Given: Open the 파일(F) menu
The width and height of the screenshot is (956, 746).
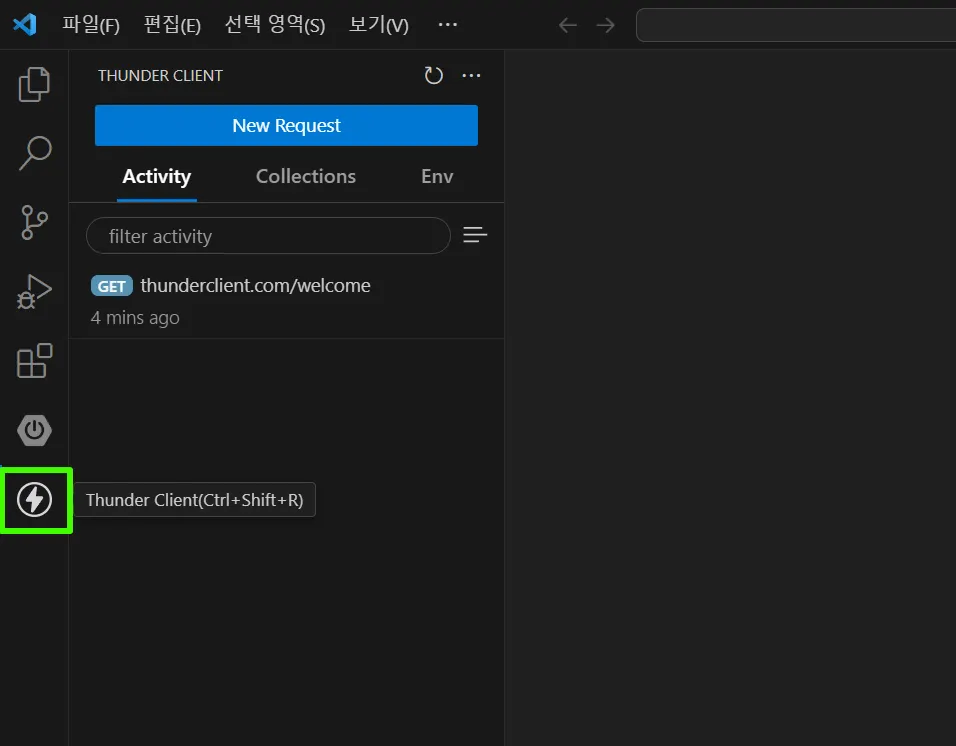Looking at the screenshot, I should click(91, 25).
